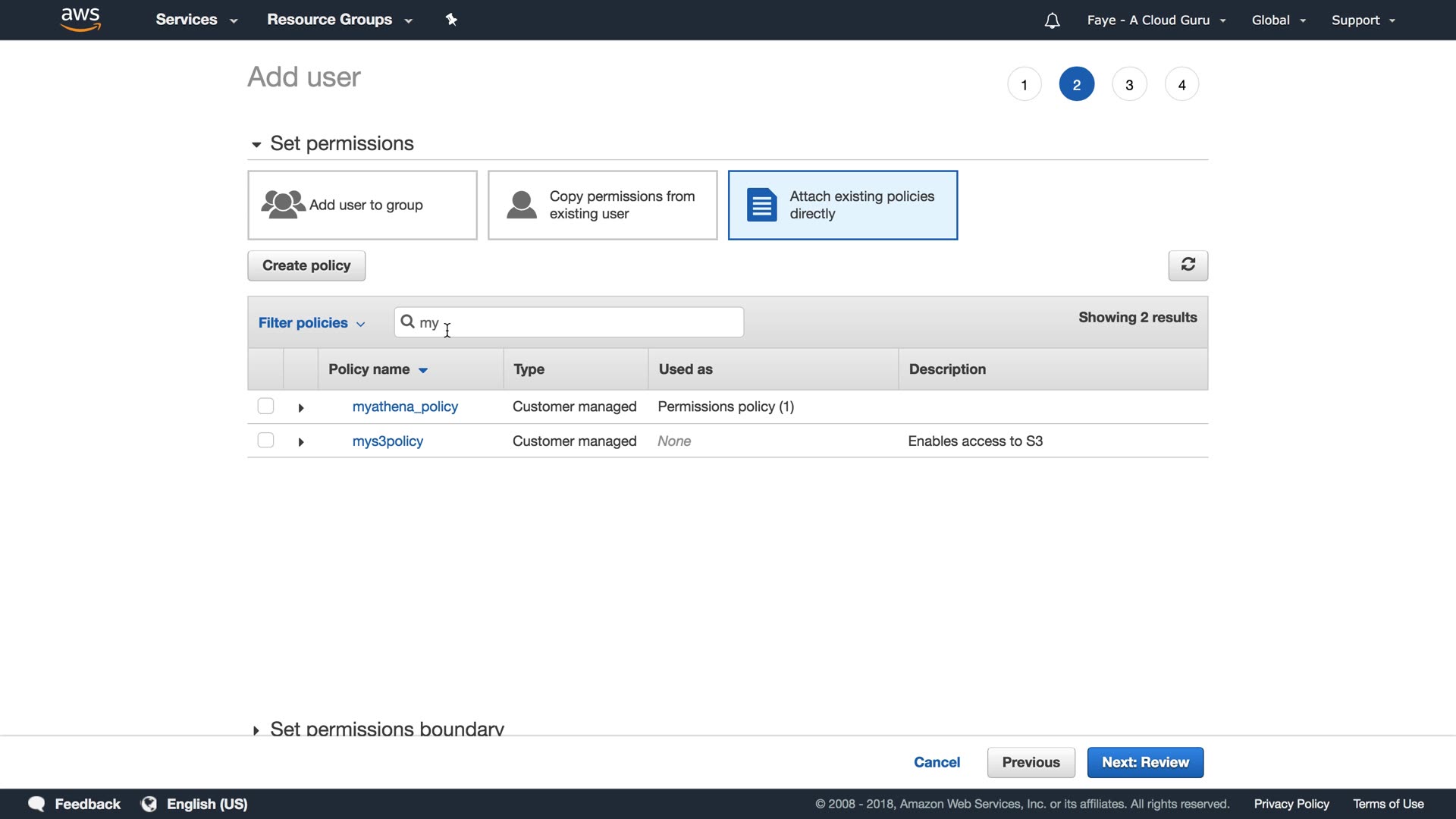Click the Next: Review button
The image size is (1456, 819).
pos(1145,762)
